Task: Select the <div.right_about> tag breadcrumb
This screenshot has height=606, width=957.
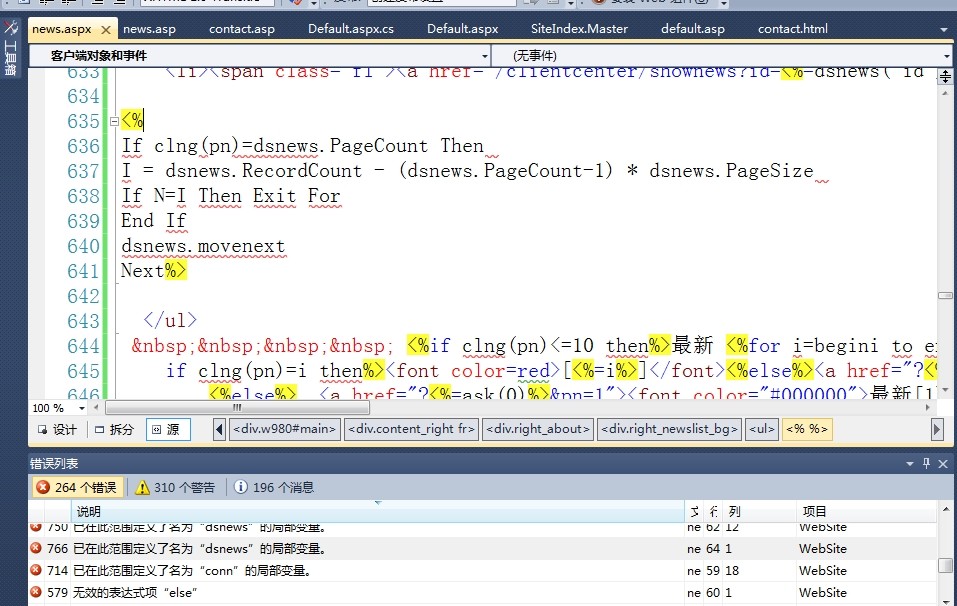Action: [x=538, y=429]
